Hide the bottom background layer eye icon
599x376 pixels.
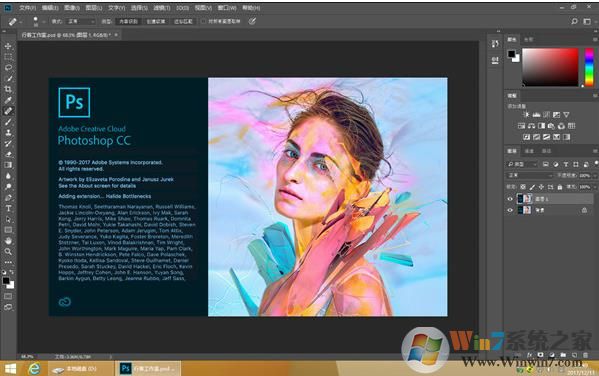pos(510,210)
